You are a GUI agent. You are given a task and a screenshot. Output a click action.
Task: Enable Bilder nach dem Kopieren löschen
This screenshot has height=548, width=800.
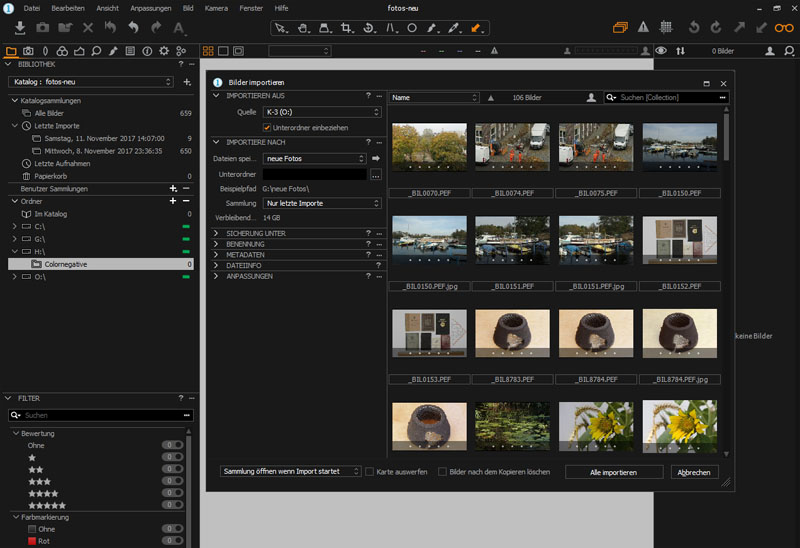[442, 472]
